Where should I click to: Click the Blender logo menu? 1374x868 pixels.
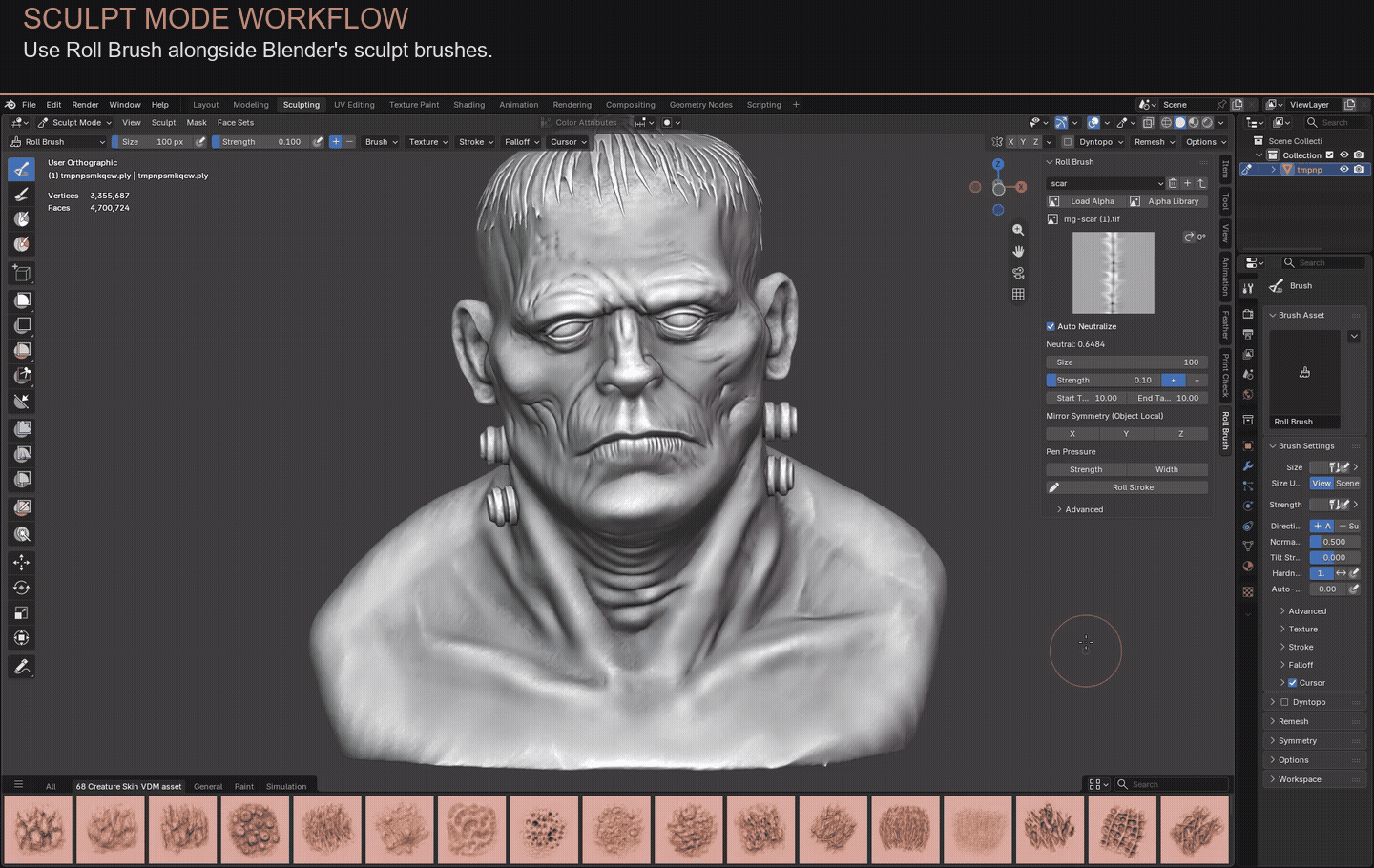10,105
